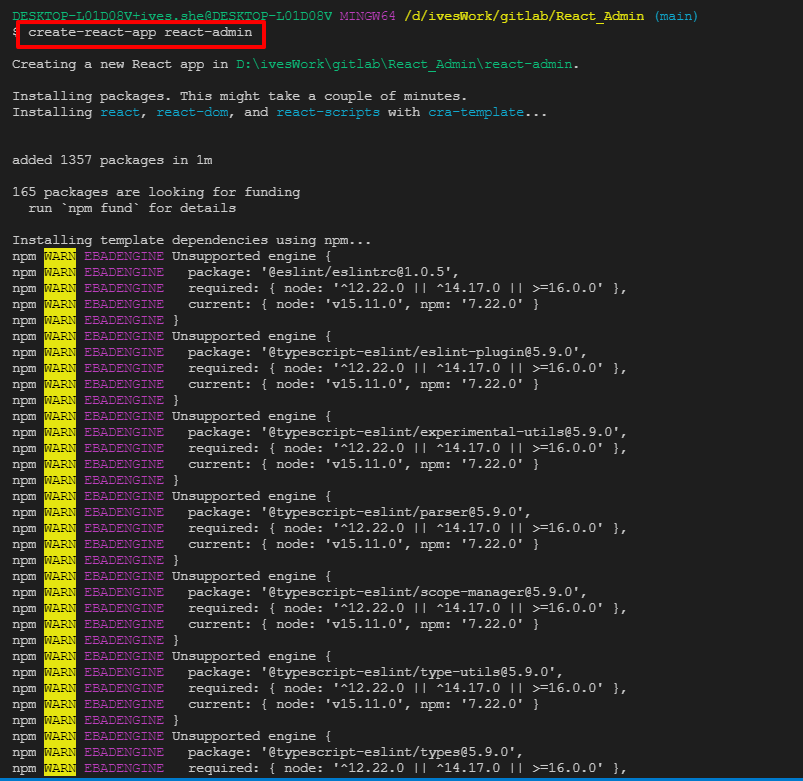Image resolution: width=803 pixels, height=781 pixels.
Task: Click the /d/ivesWork/gitlab/React_Admin working directory
Action: pyautogui.click(x=524, y=16)
